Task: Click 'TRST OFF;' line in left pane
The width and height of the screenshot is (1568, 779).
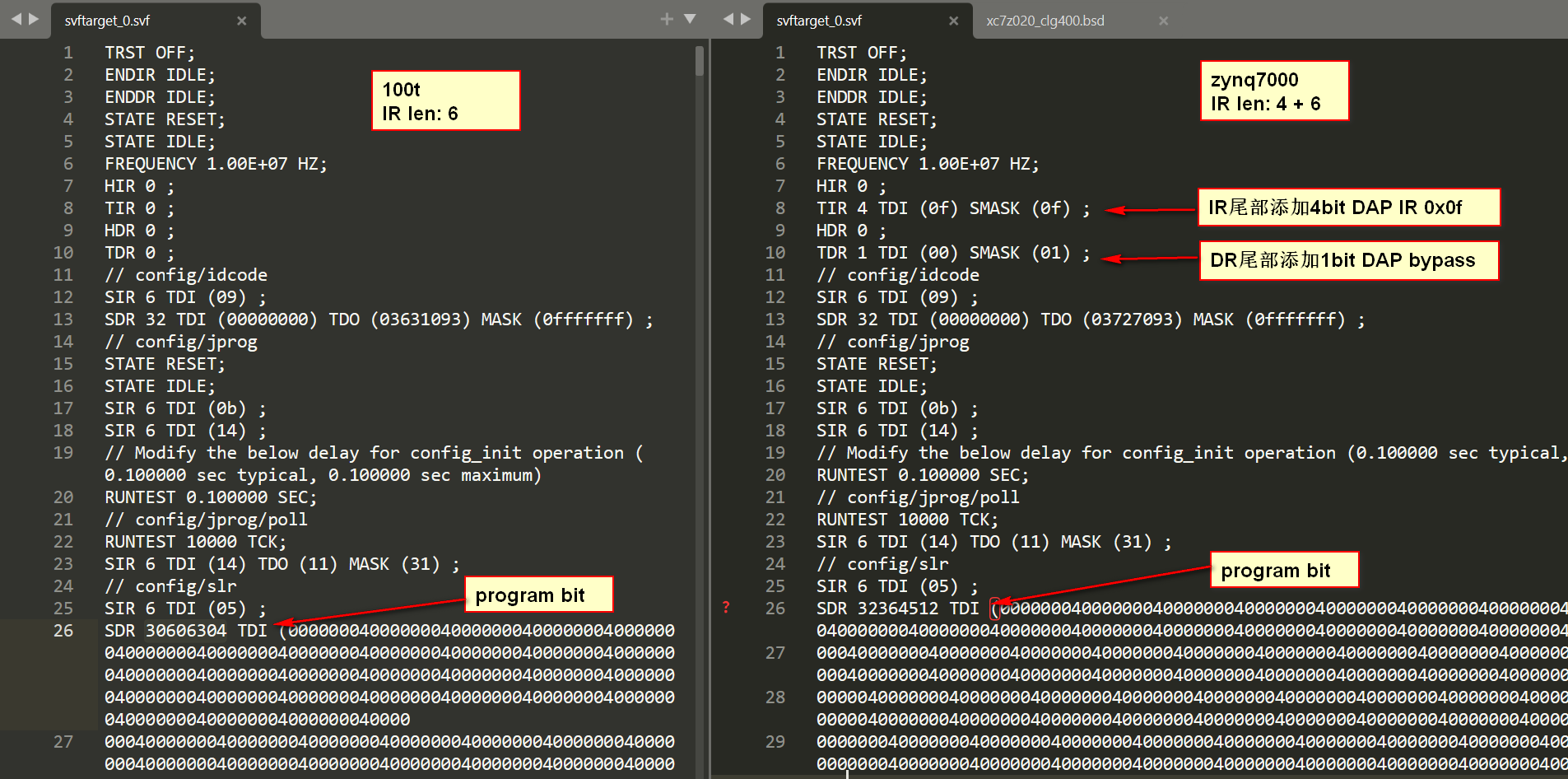Action: coord(150,54)
